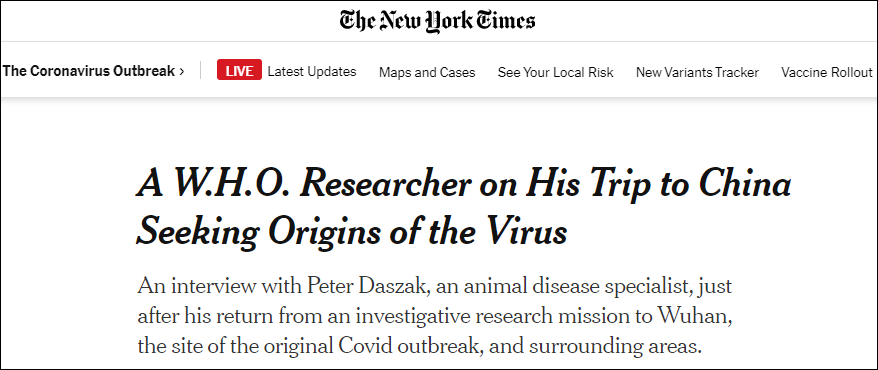Open the Vaccine Rollout link
The width and height of the screenshot is (878, 370).
pos(827,72)
